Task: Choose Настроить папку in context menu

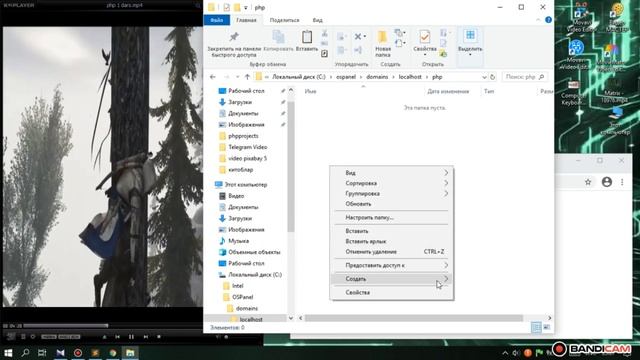Action: (392, 218)
